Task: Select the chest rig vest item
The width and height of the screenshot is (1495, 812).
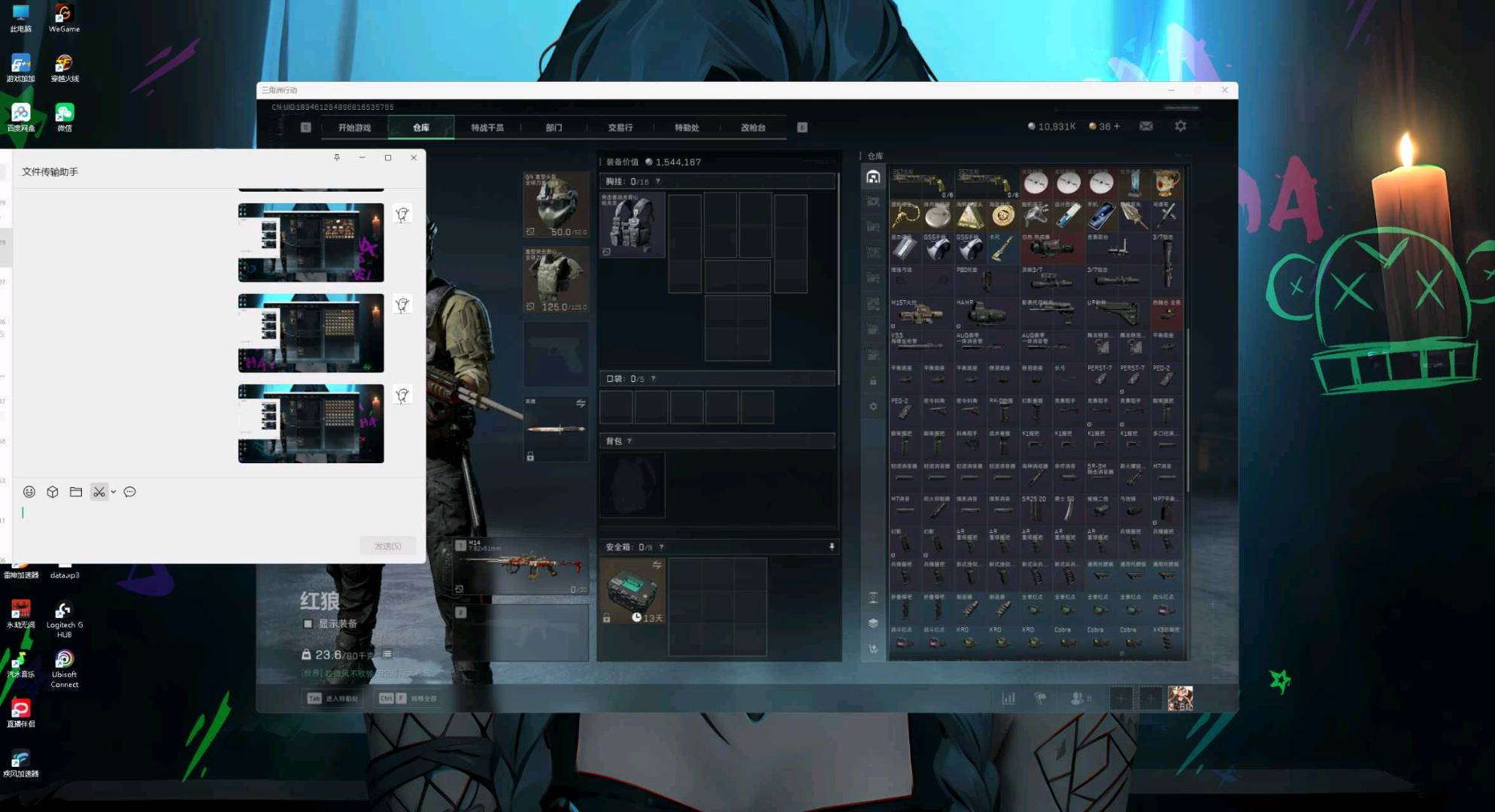Action: [x=632, y=225]
